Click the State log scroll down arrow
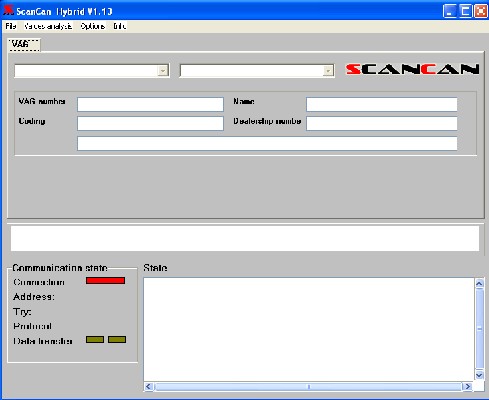Viewport: 489px width, 400px height. pos(479,375)
